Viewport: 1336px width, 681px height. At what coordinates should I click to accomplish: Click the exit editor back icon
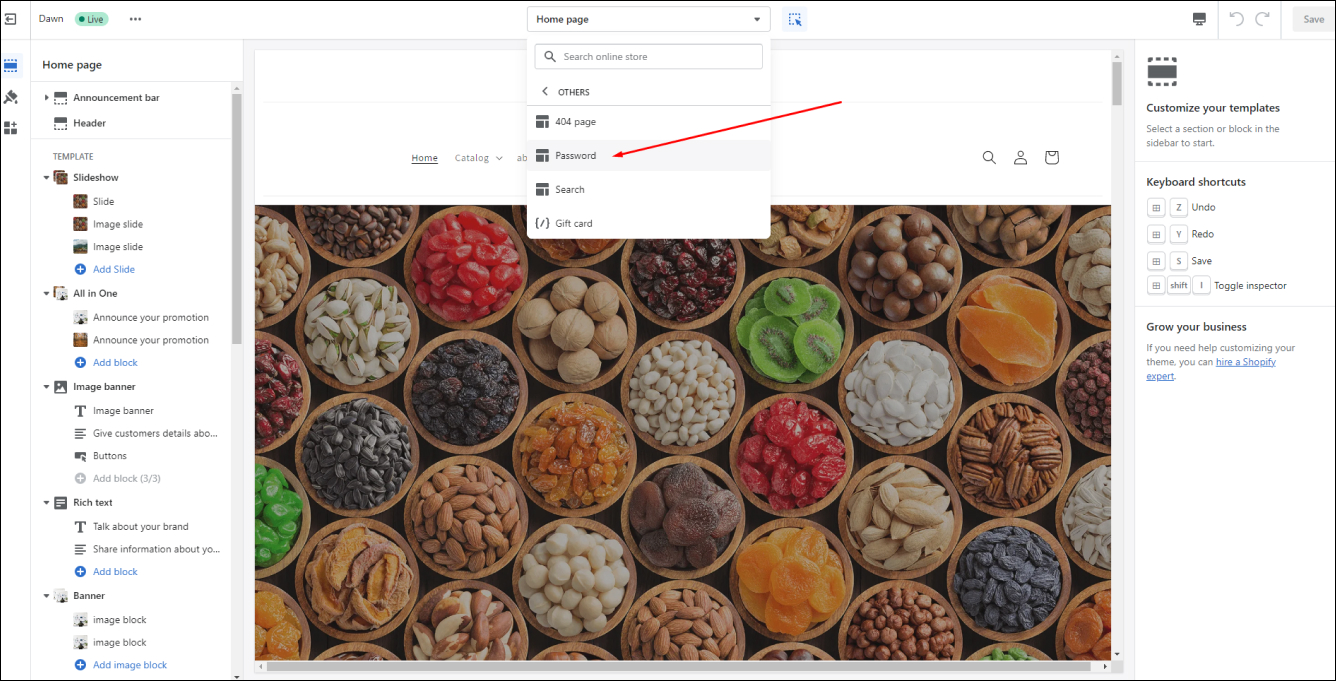[x=11, y=19]
